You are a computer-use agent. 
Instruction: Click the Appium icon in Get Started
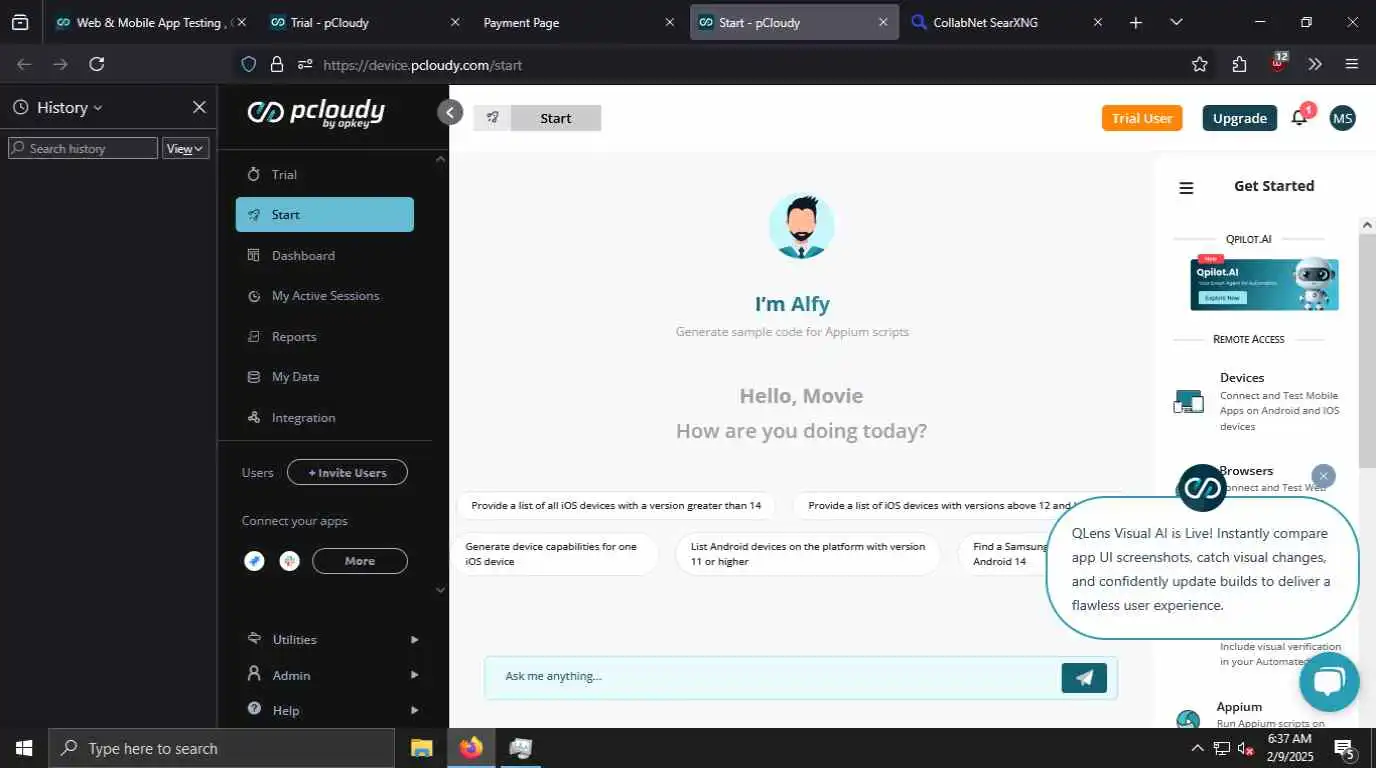(x=1188, y=720)
